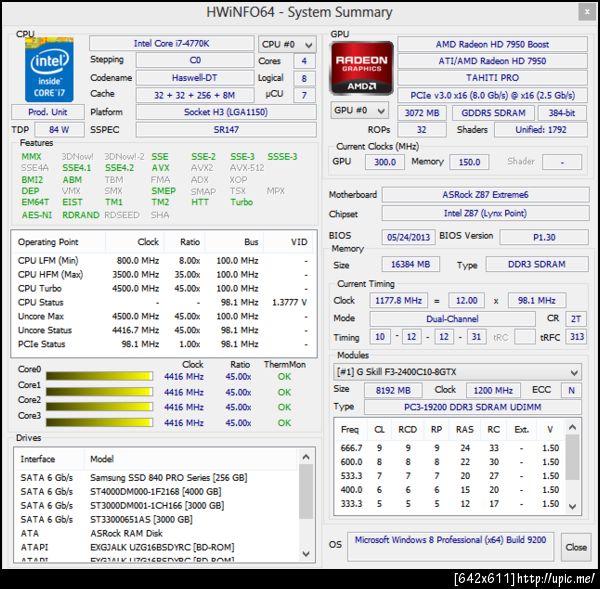Click the Intel Core i7 logo image
Viewport: 600px width, 589px height.
pyautogui.click(x=49, y=69)
